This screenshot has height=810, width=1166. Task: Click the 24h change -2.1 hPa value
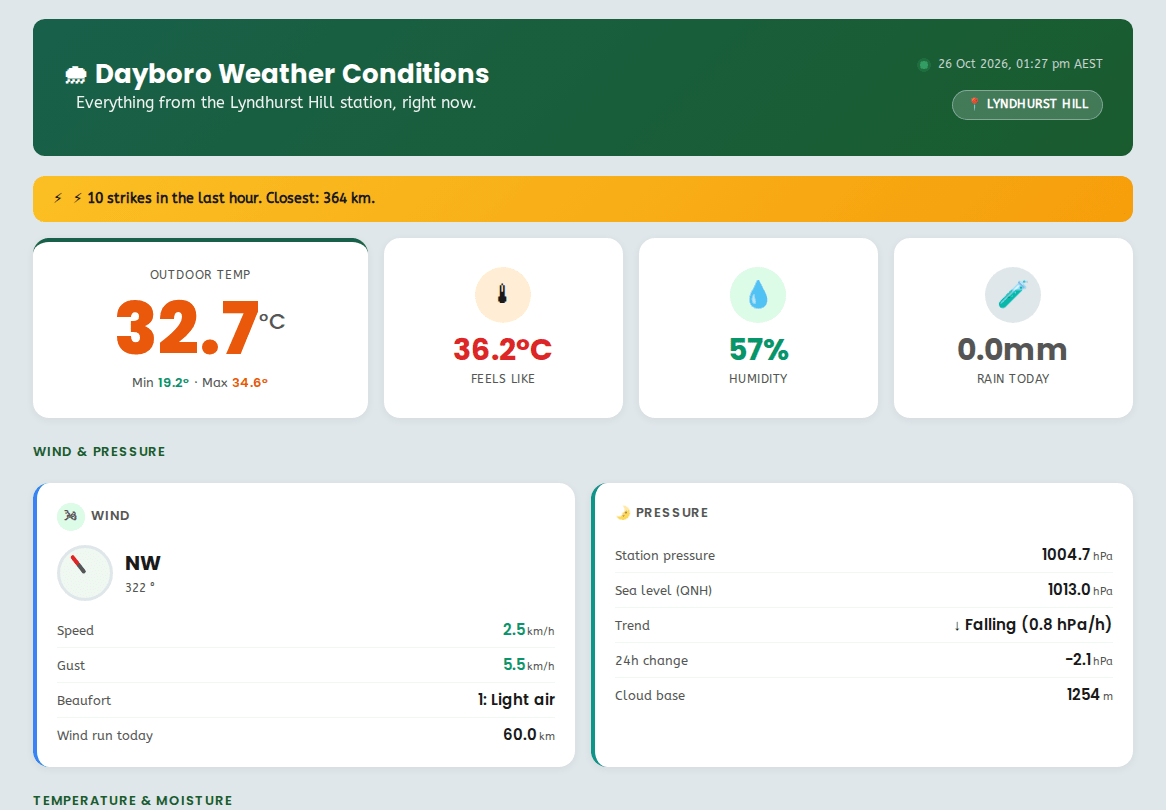coord(1089,660)
